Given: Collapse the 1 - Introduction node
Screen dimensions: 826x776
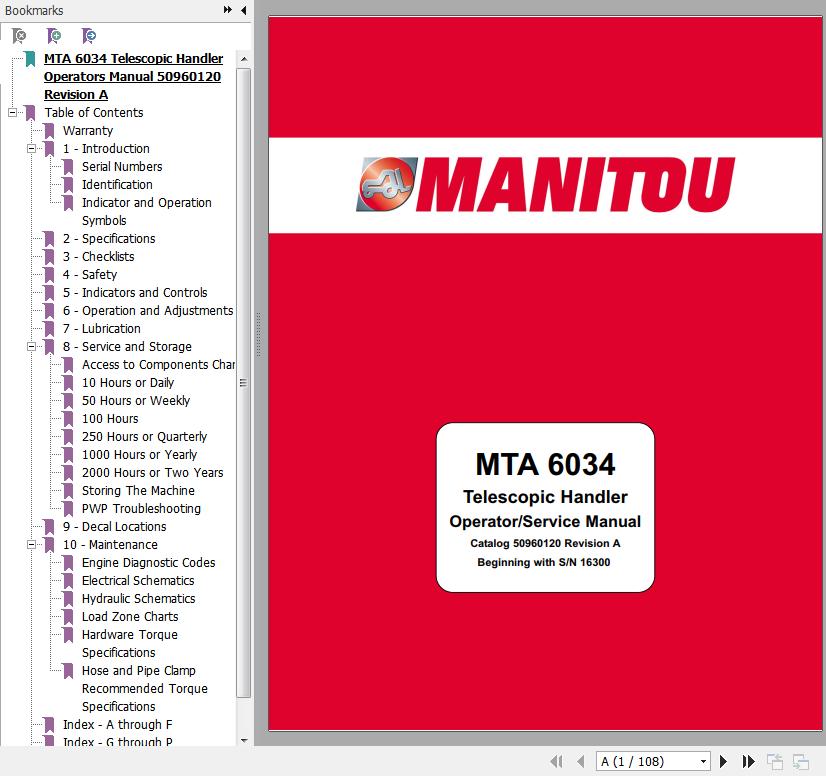Looking at the screenshot, I should pos(31,149).
